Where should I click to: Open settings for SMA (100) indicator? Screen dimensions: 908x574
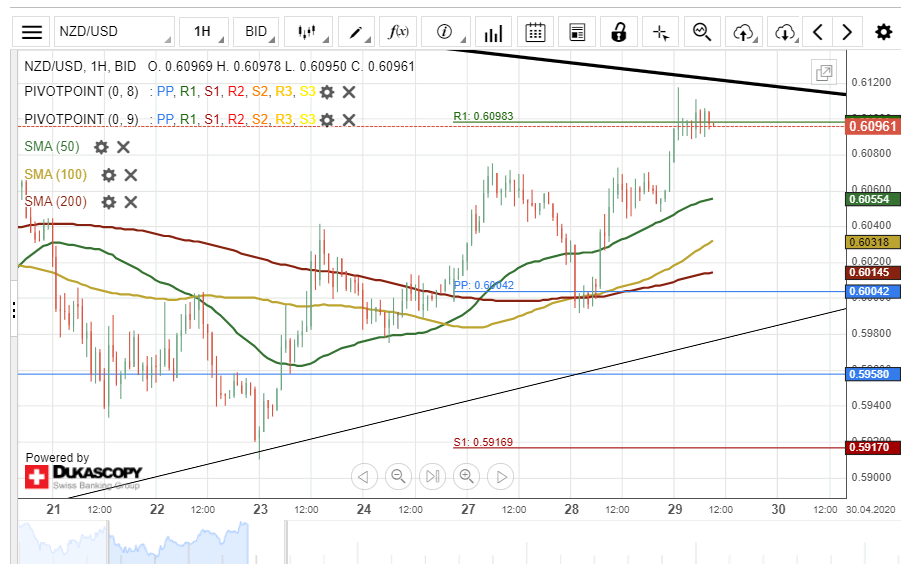click(x=108, y=175)
